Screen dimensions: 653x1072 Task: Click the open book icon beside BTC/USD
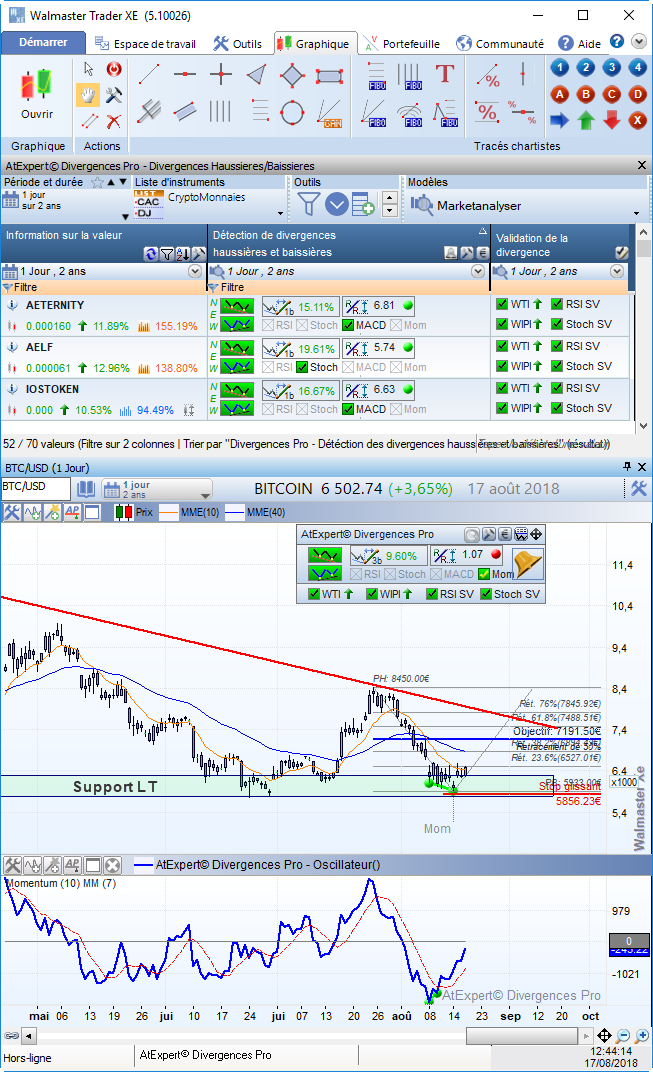coord(85,489)
